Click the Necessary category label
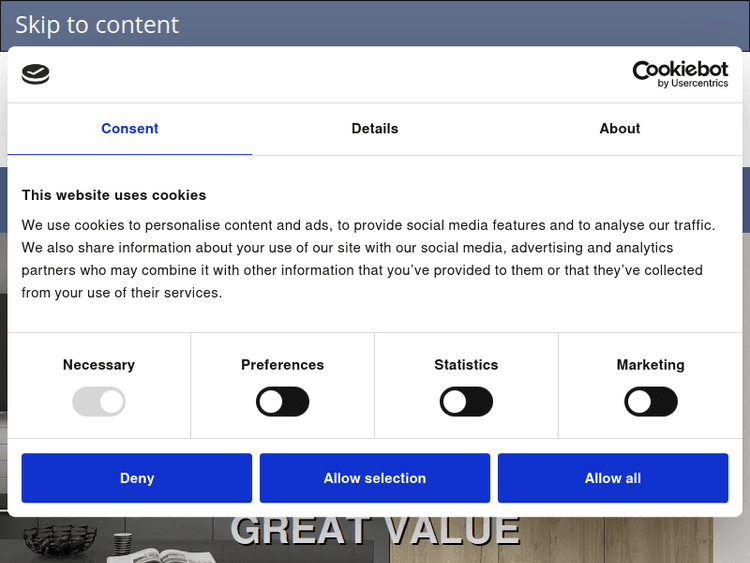750x563 pixels. pos(99,365)
